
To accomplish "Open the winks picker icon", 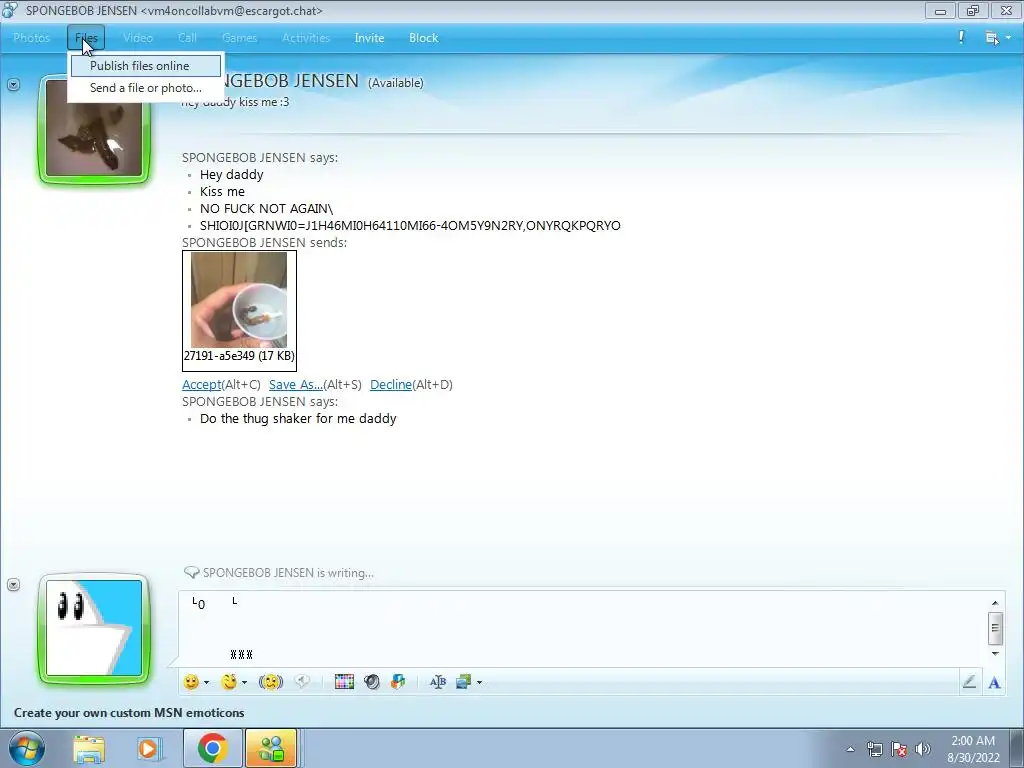I will pyautogui.click(x=229, y=682).
